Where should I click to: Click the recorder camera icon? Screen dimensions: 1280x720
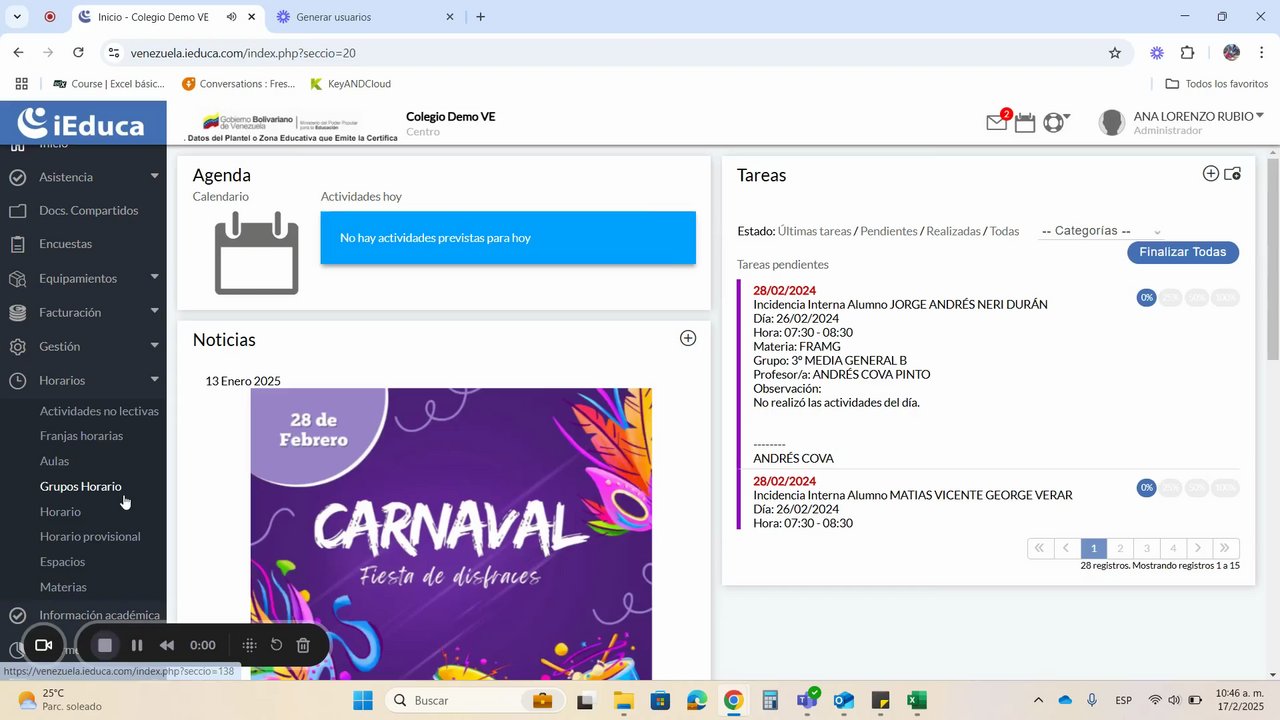(x=43, y=645)
